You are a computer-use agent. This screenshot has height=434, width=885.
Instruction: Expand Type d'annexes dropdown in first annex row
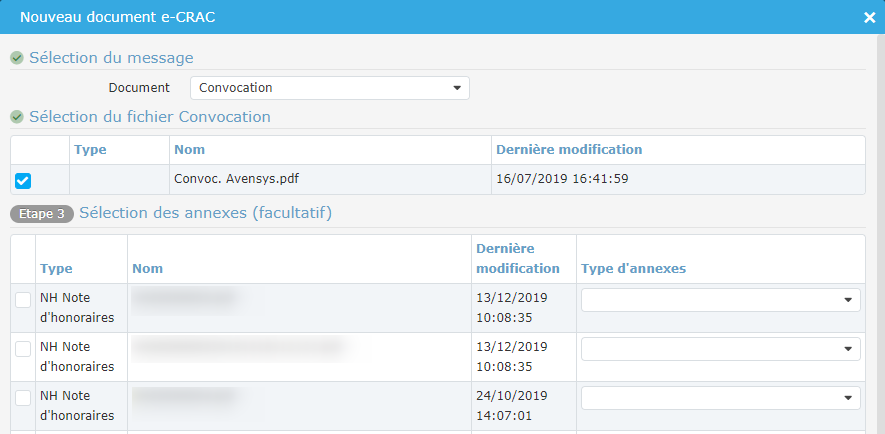(x=720, y=300)
